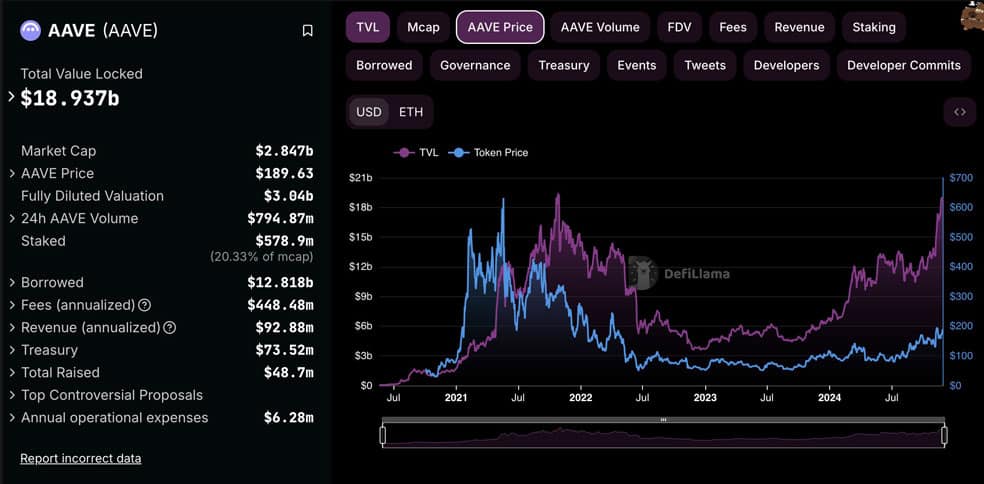Click the 2022 label on the chart axis
The height and width of the screenshot is (484, 984).
(580, 398)
